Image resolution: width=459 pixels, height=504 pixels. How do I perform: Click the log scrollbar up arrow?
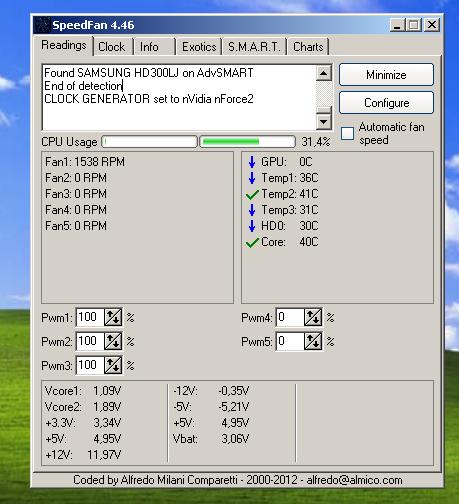click(323, 73)
